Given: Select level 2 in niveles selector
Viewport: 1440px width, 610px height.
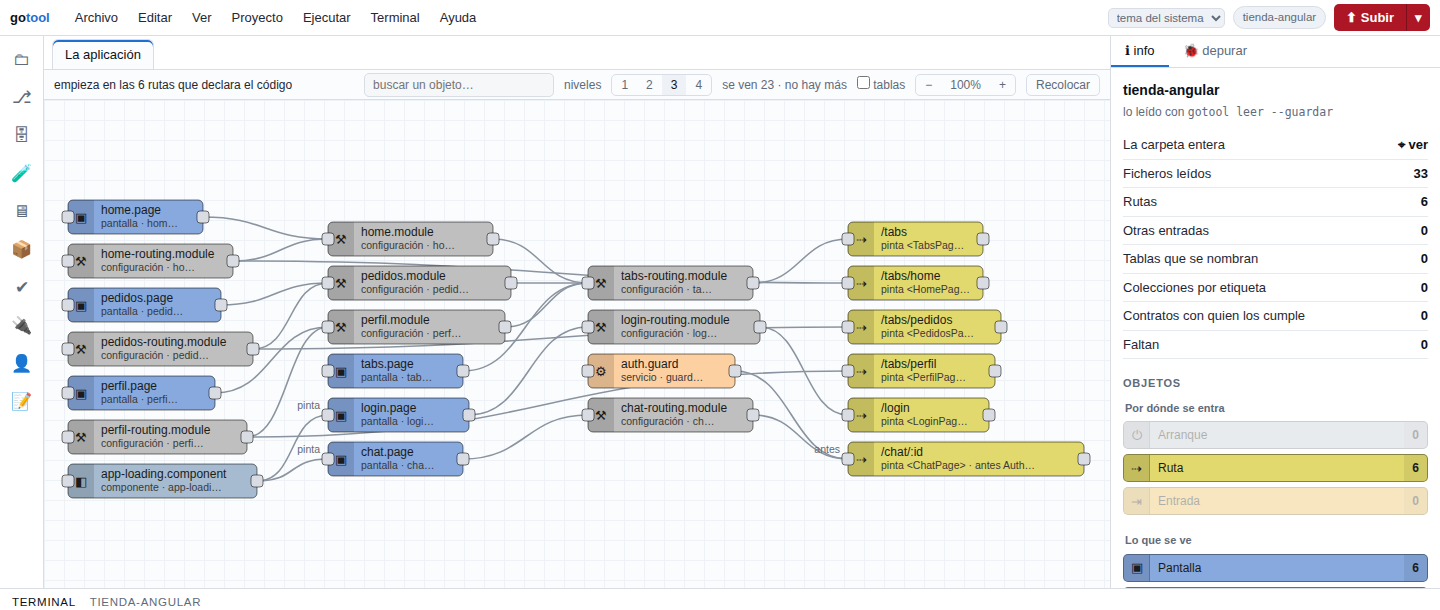Looking at the screenshot, I should coord(649,85).
